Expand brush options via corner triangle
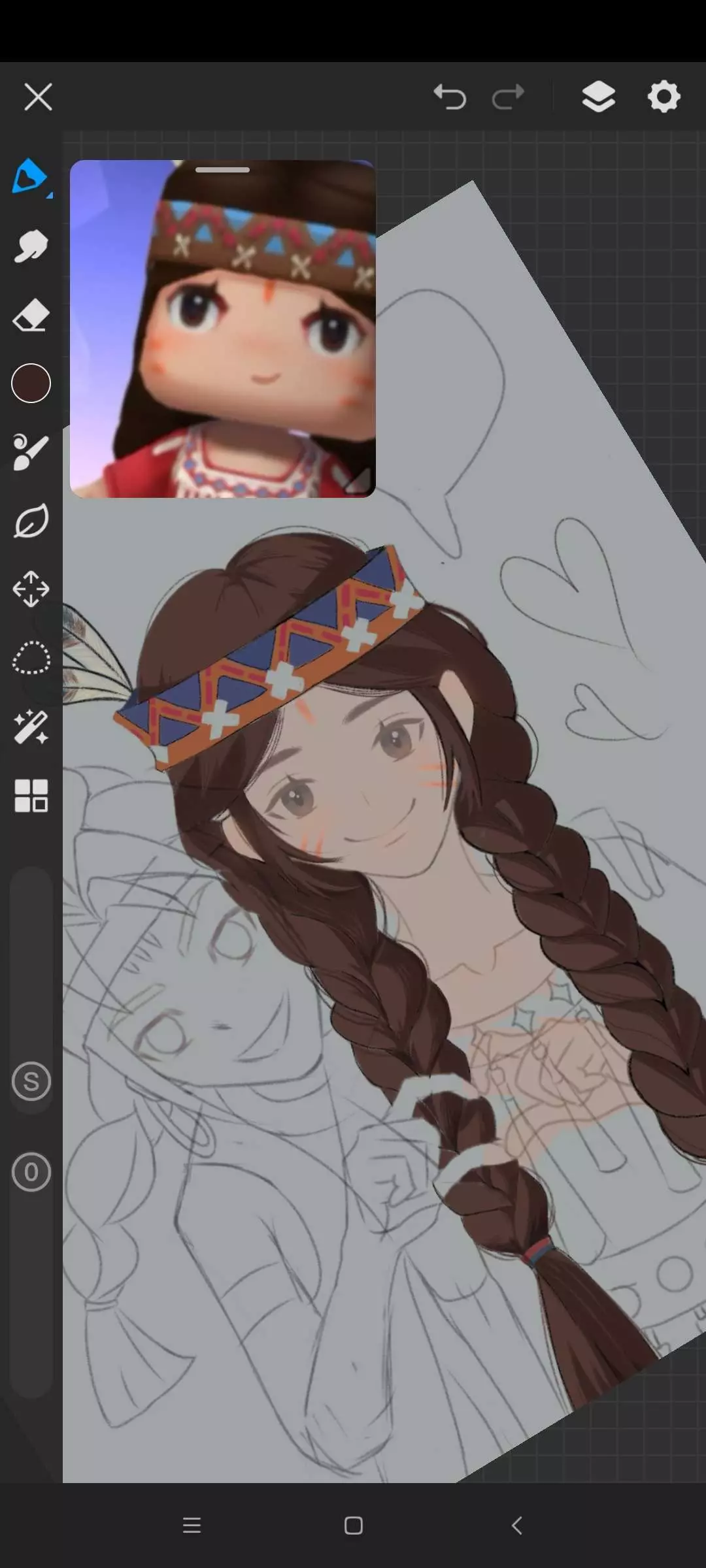This screenshot has width=706, height=1568. pos(50,194)
